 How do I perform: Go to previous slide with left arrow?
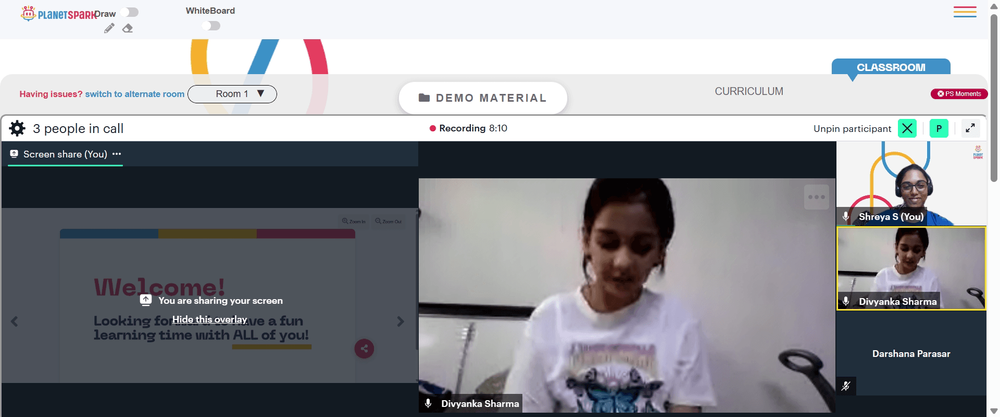pyautogui.click(x=14, y=321)
